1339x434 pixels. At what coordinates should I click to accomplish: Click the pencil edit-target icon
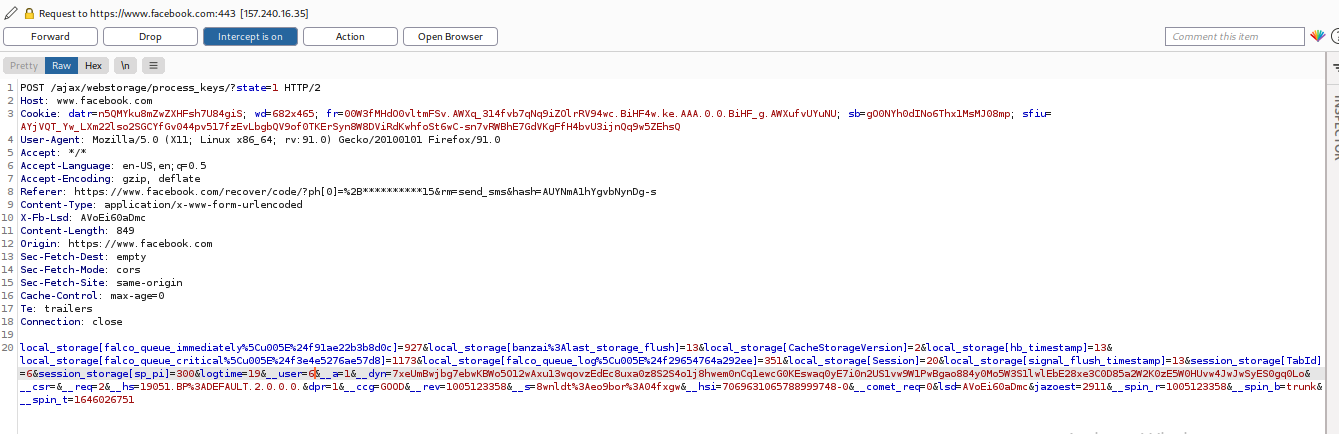(x=10, y=13)
